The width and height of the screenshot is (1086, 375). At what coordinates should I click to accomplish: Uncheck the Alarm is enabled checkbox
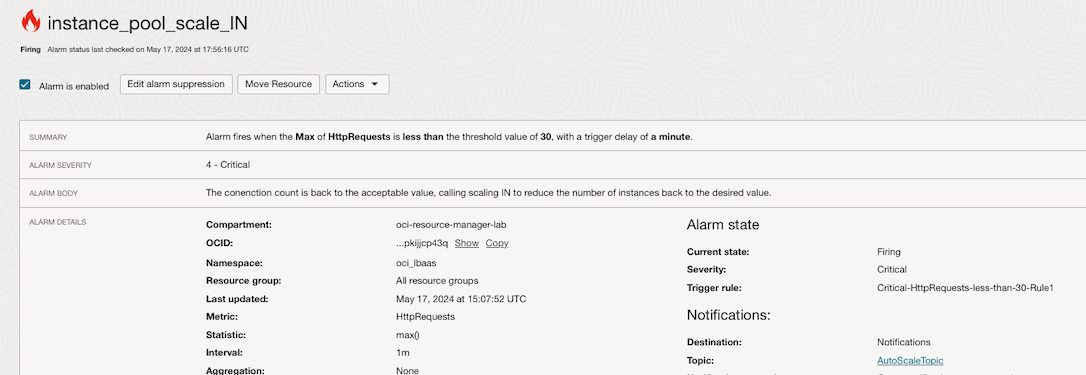(25, 85)
